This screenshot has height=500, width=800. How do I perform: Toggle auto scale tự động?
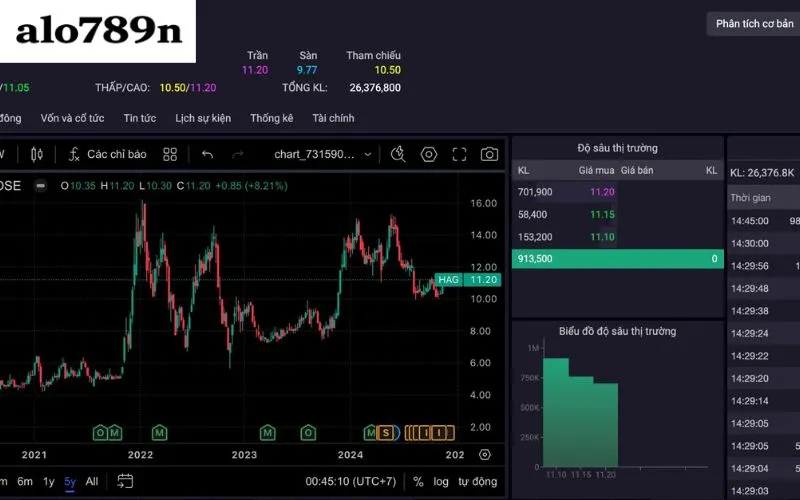click(477, 482)
